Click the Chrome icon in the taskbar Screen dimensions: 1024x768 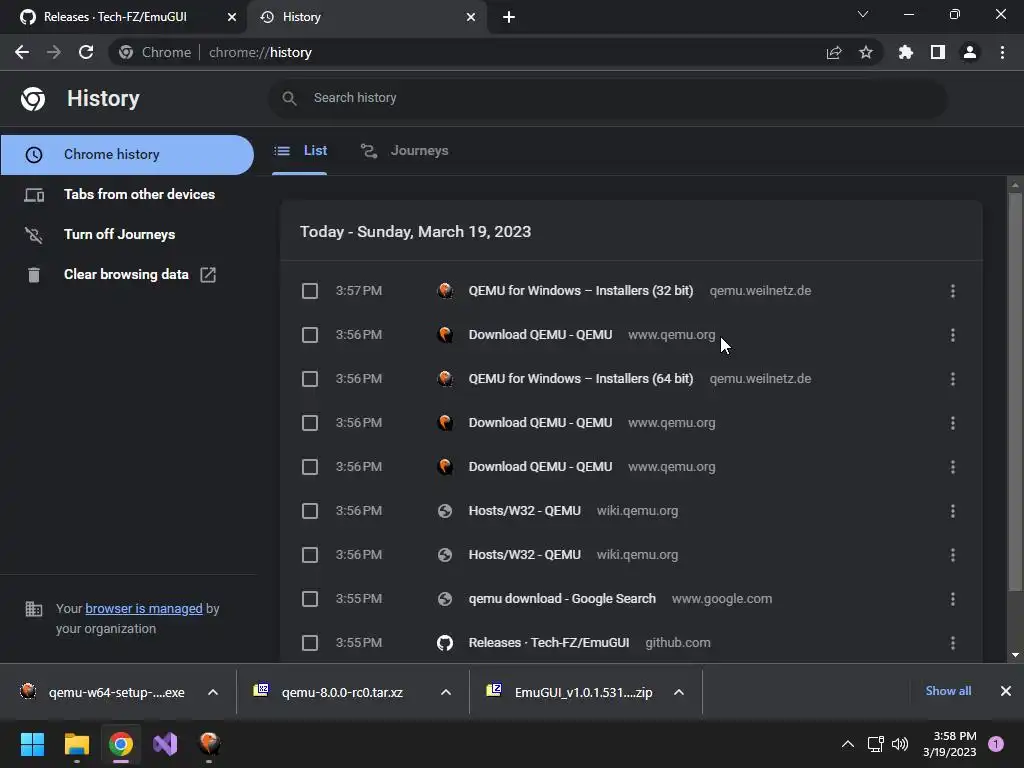(121, 744)
